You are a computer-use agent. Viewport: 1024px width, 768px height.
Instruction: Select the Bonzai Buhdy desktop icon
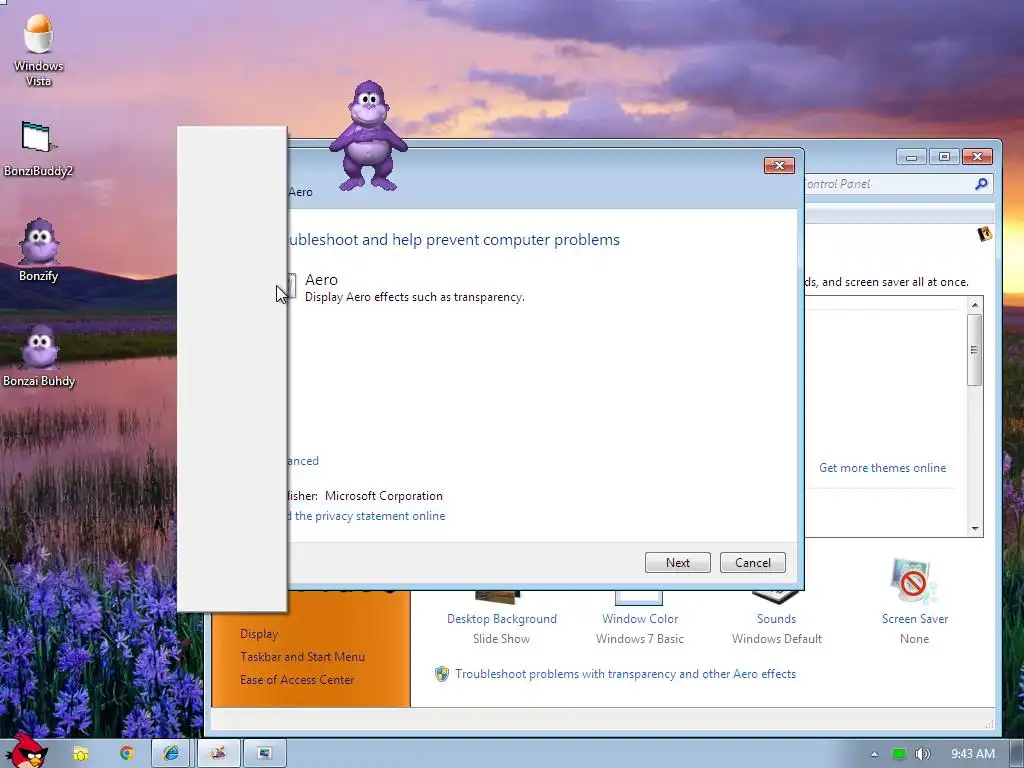click(x=39, y=355)
